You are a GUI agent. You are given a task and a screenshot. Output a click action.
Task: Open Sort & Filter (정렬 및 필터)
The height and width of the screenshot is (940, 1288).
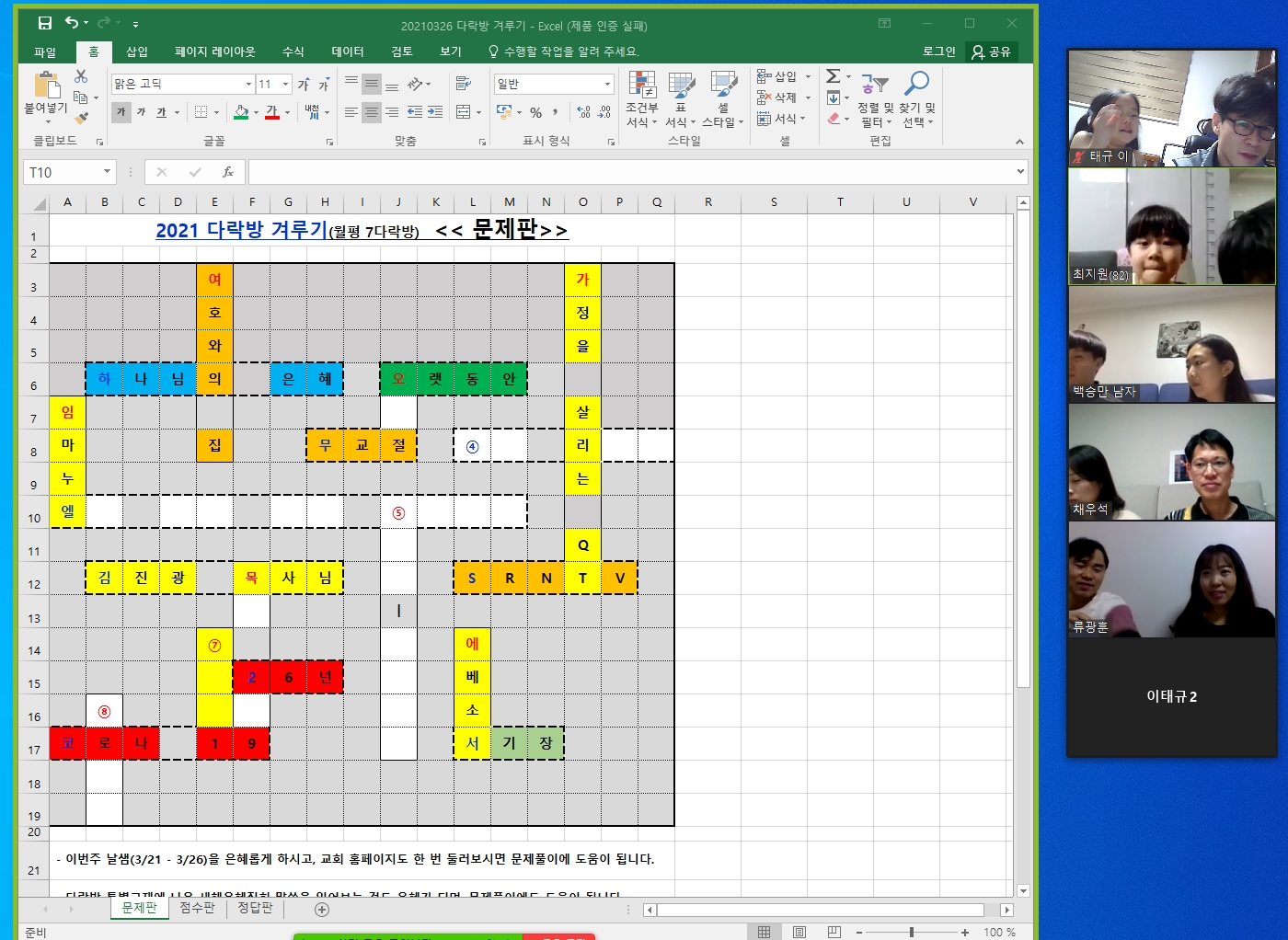(875, 99)
